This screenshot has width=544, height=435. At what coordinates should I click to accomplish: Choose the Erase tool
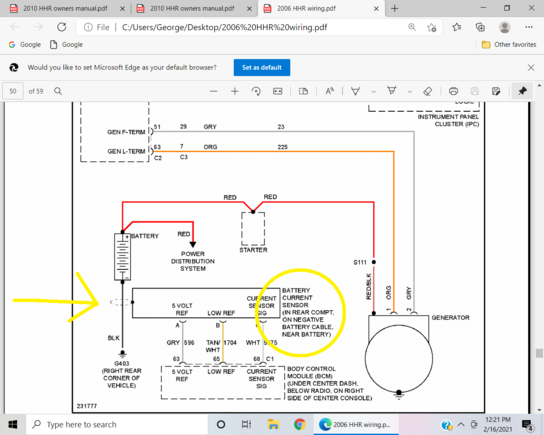tap(427, 91)
